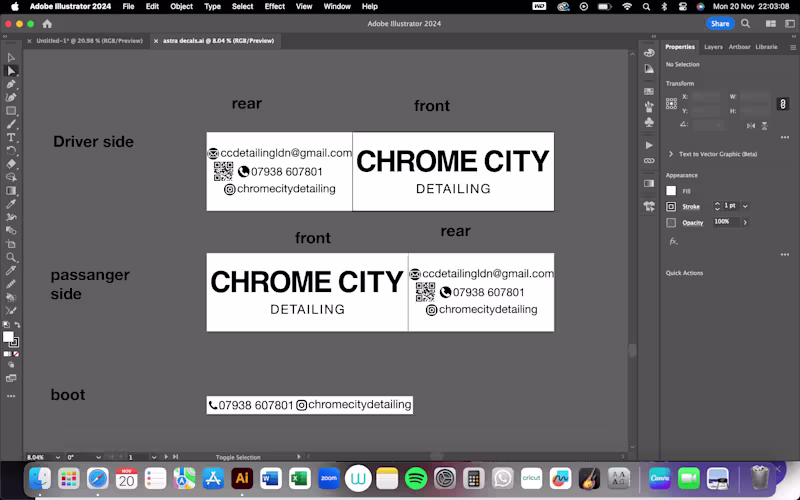This screenshot has width=800, height=500.
Task: Close the astra decals.ai tab
Action: [x=156, y=41]
